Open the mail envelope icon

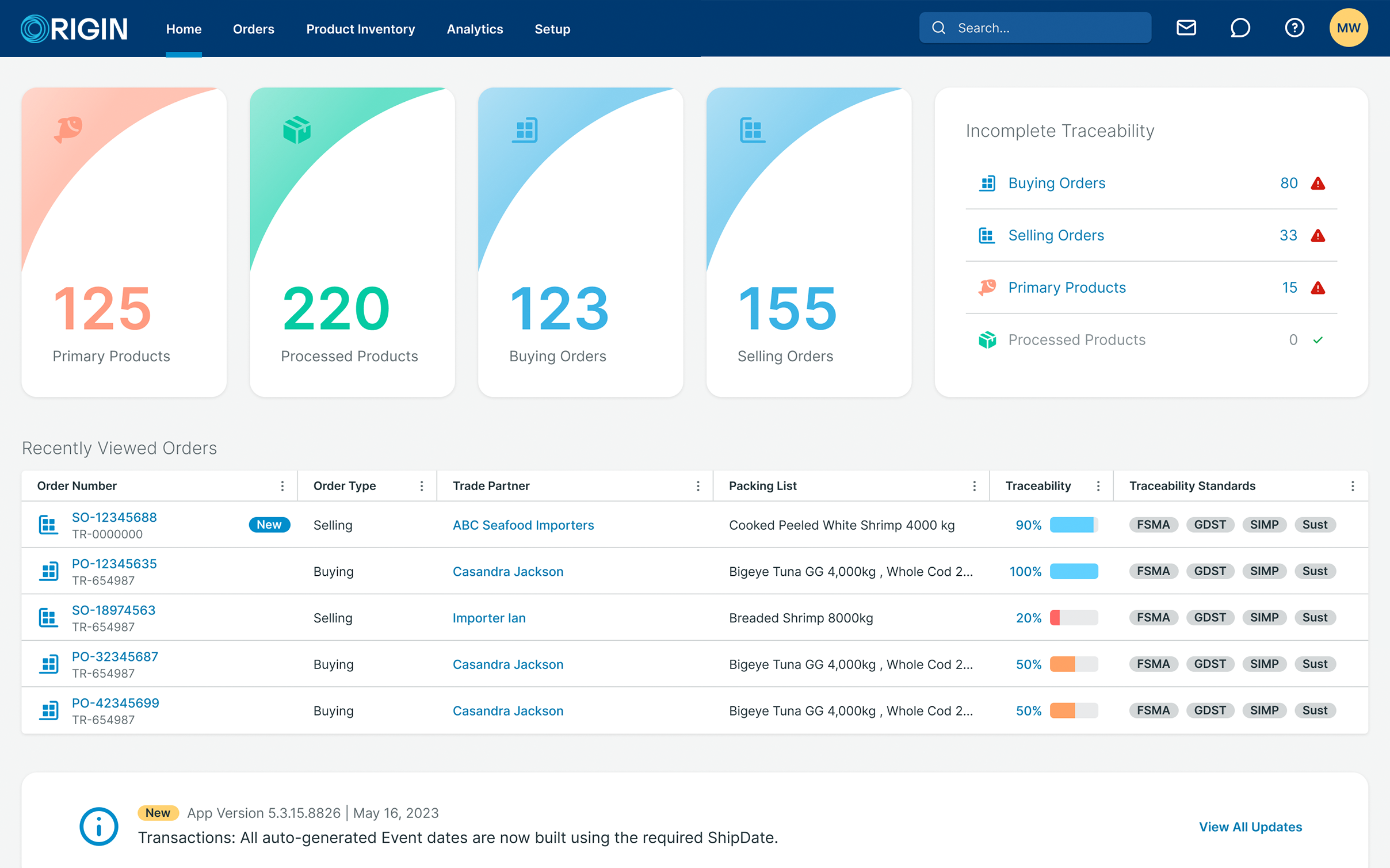1186,28
